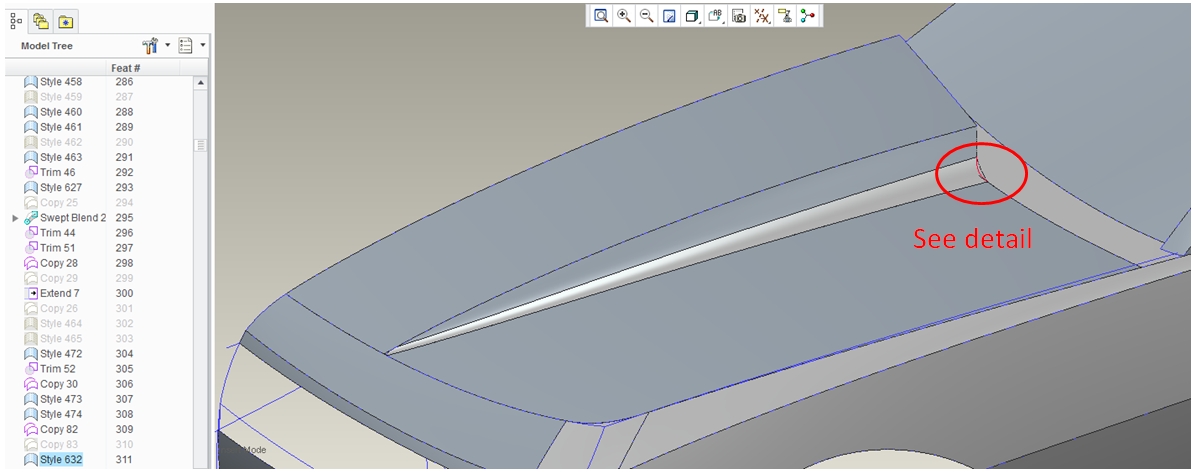Click the suppressed Style 459 icon

pos(30,97)
